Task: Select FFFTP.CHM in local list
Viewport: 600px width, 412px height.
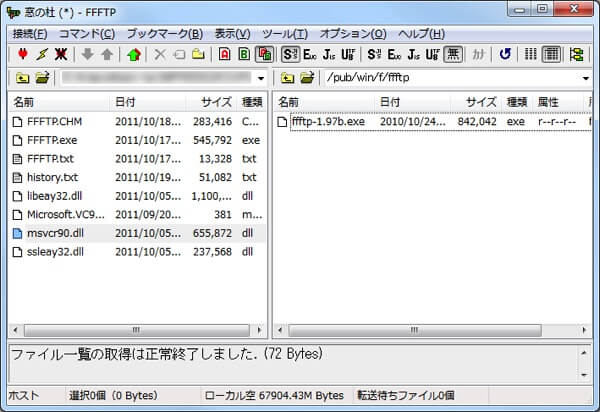Action: coord(137,122)
